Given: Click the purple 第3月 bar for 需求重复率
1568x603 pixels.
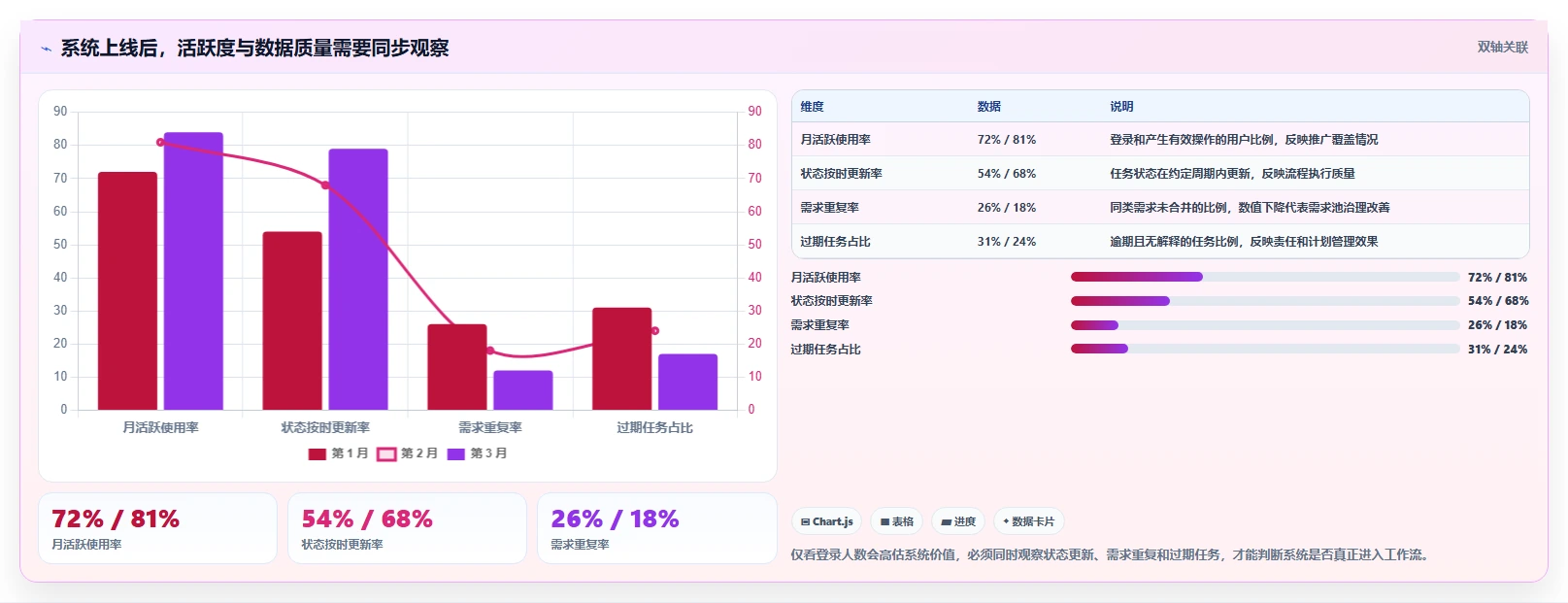Looking at the screenshot, I should (523, 389).
